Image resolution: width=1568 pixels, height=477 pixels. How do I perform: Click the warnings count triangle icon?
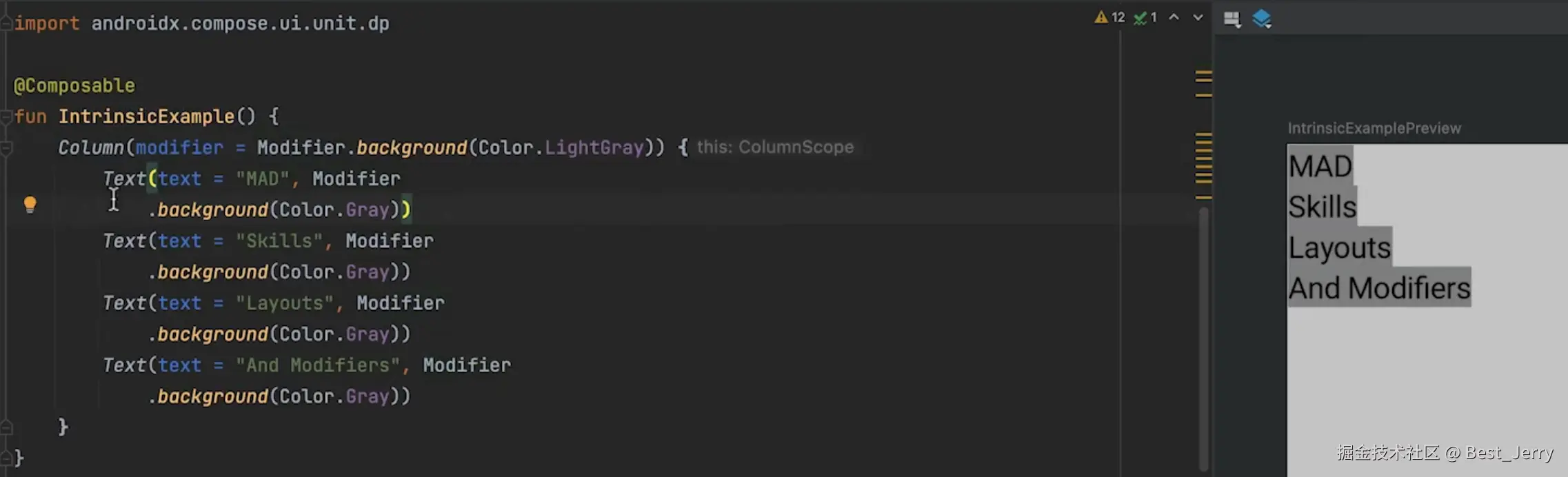coord(1101,17)
